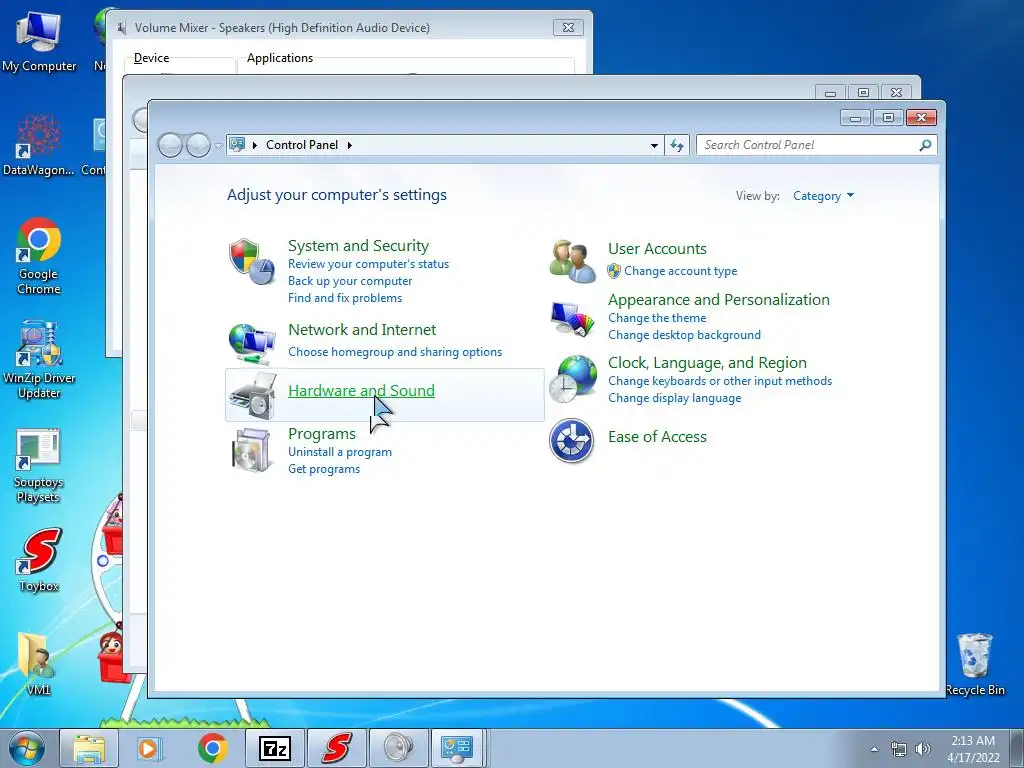Select the Toybox desktop shortcut
Screen dimensions: 1024x768
point(39,560)
